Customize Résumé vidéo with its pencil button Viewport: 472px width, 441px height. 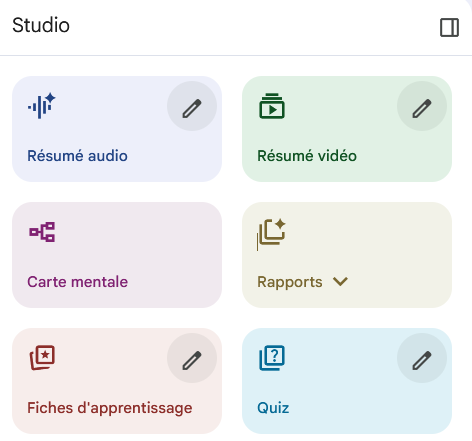click(422, 106)
